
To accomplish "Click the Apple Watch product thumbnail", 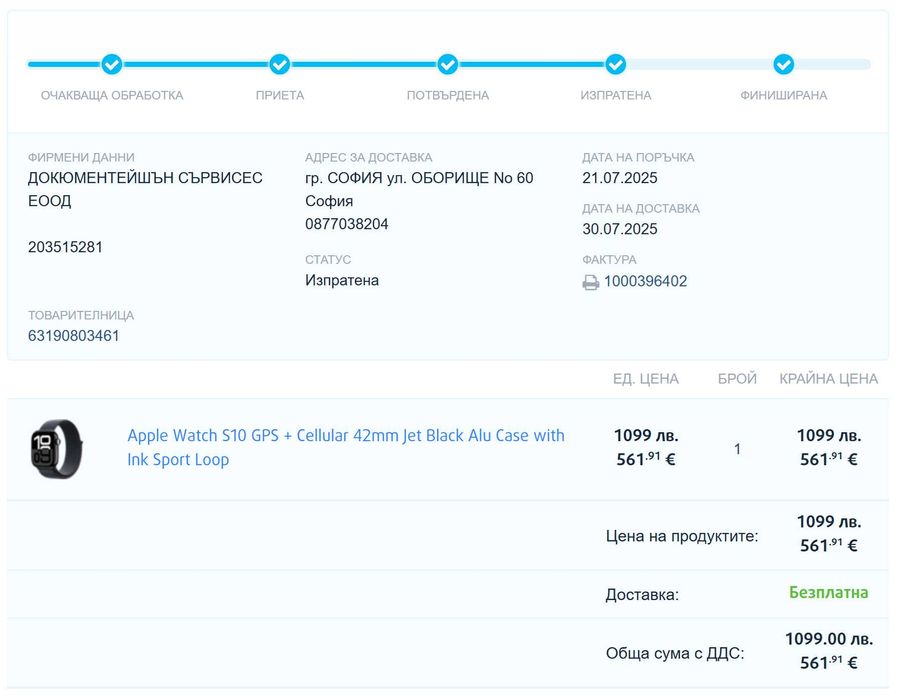I will click(56, 447).
